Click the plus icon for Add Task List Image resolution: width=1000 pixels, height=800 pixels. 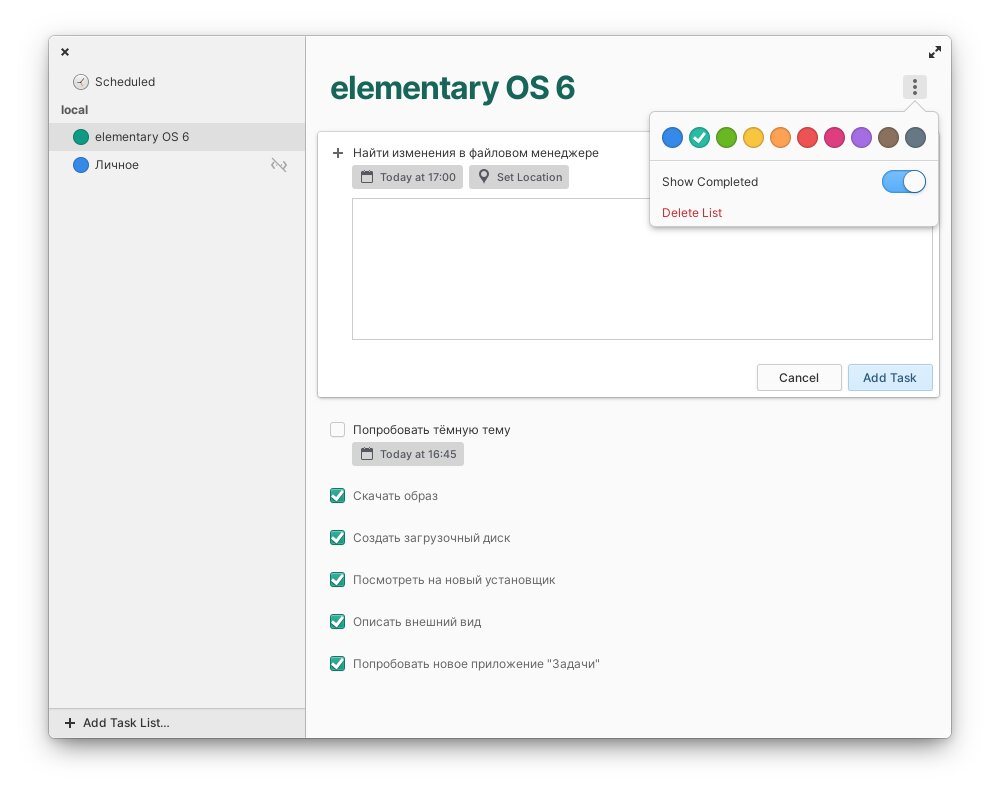[69, 723]
